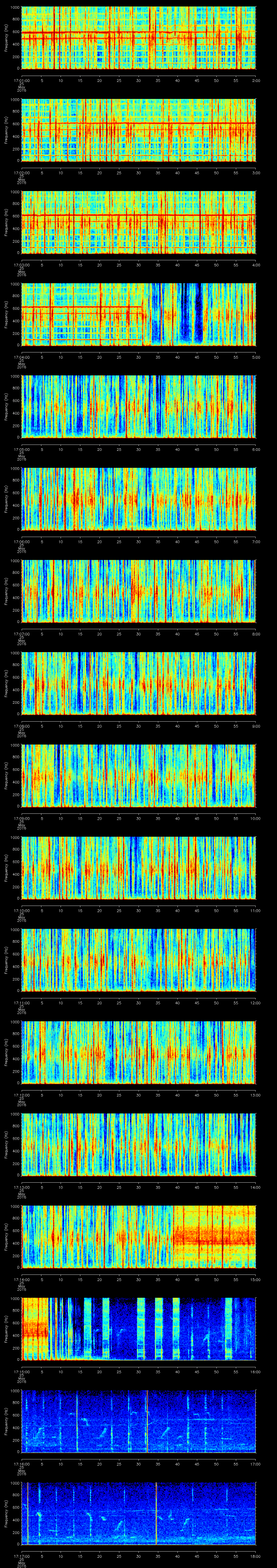Click the 2:00 end time label
Image resolution: width=277 pixels, height=1568 pixels.
(256, 80)
